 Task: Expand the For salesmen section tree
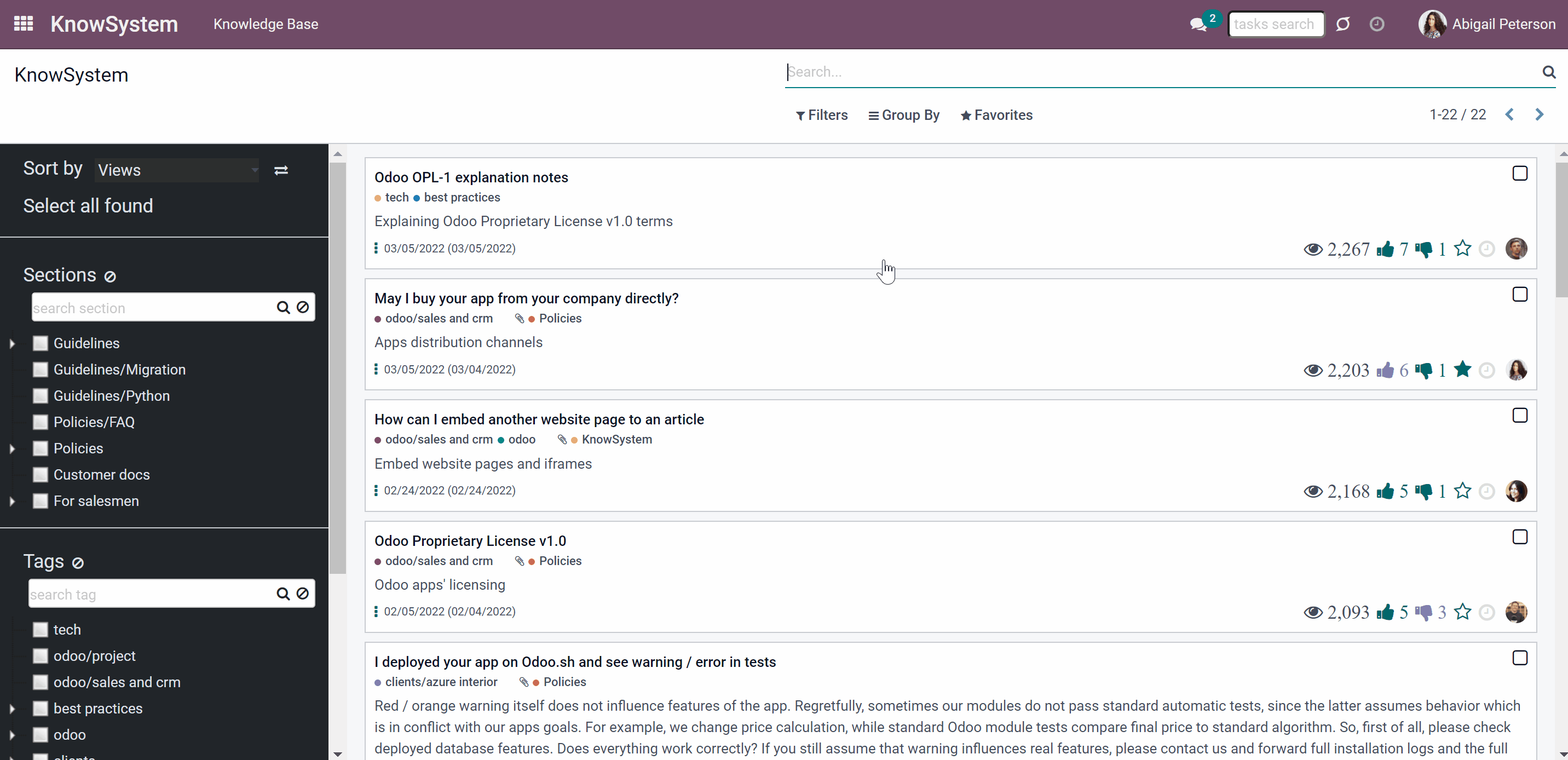click(12, 501)
